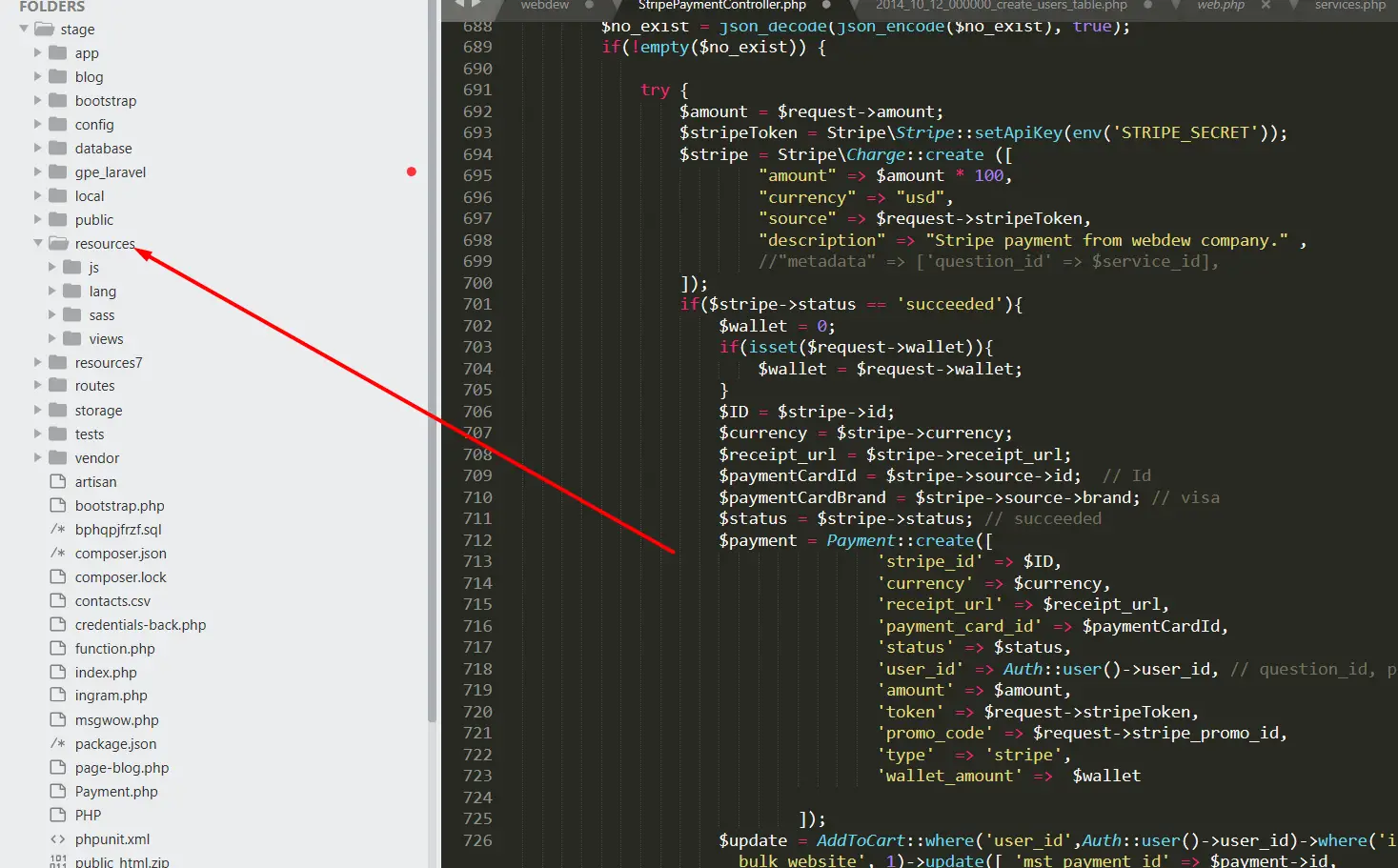Click line number 712 in gutter
The width and height of the screenshot is (1398, 868).
point(477,540)
